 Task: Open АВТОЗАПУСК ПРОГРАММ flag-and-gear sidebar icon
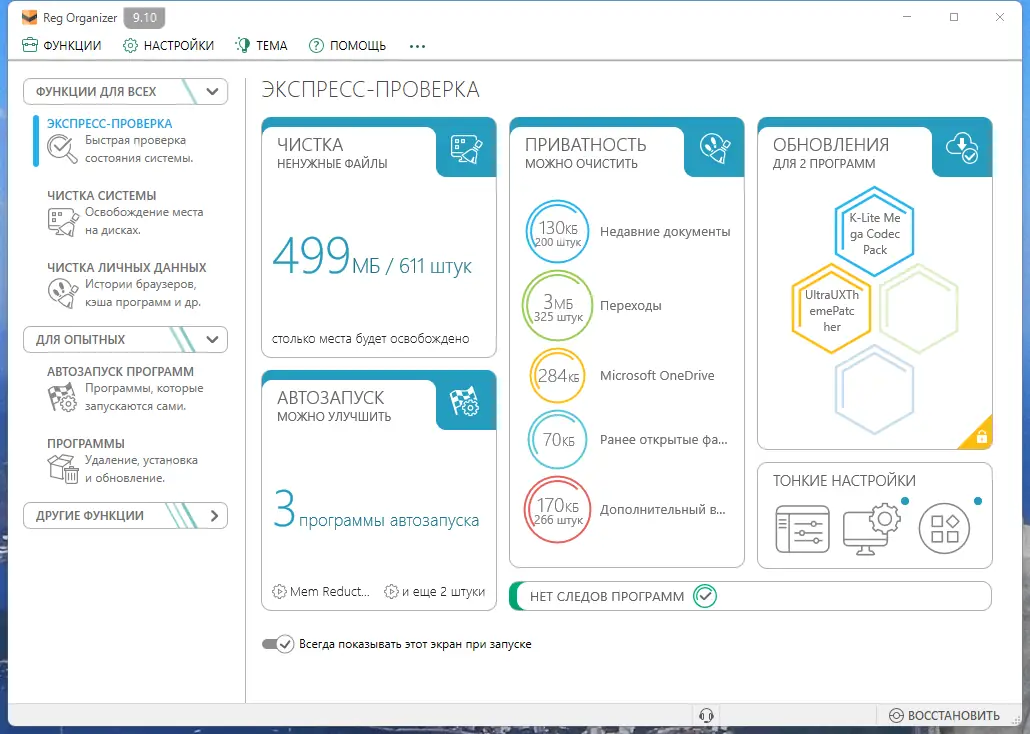pos(63,398)
